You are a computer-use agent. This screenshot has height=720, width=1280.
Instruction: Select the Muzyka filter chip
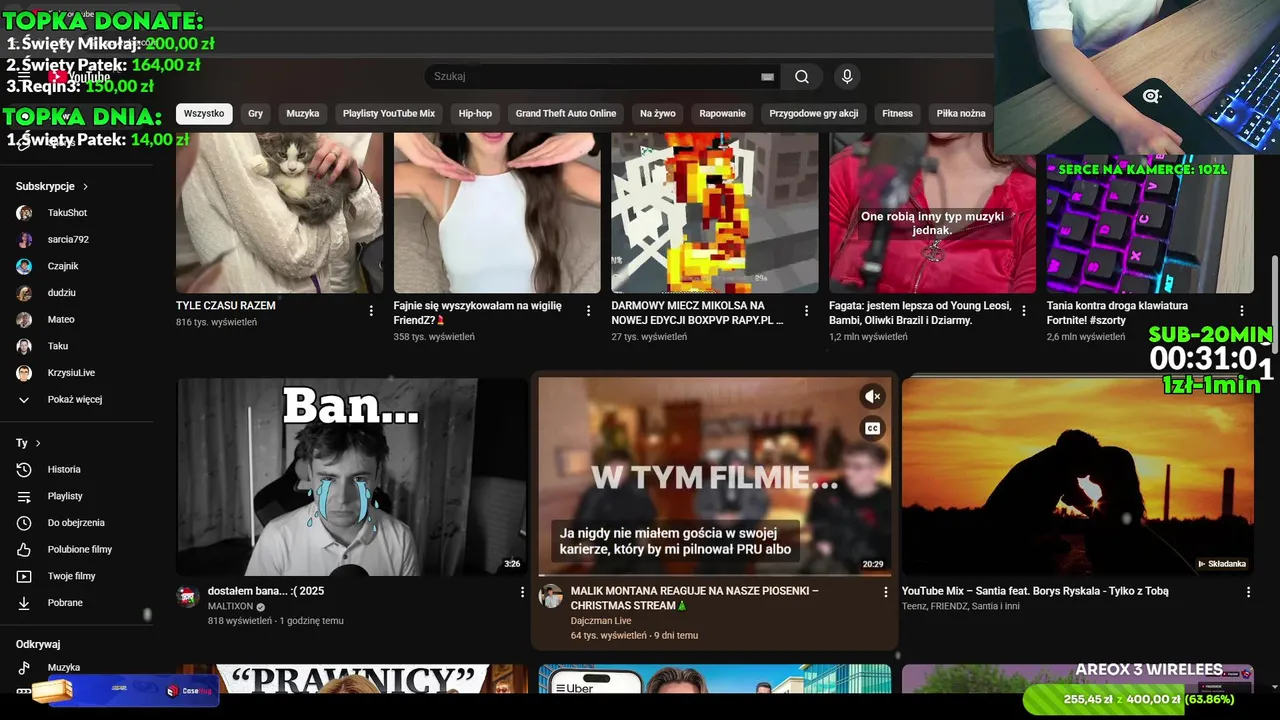303,114
